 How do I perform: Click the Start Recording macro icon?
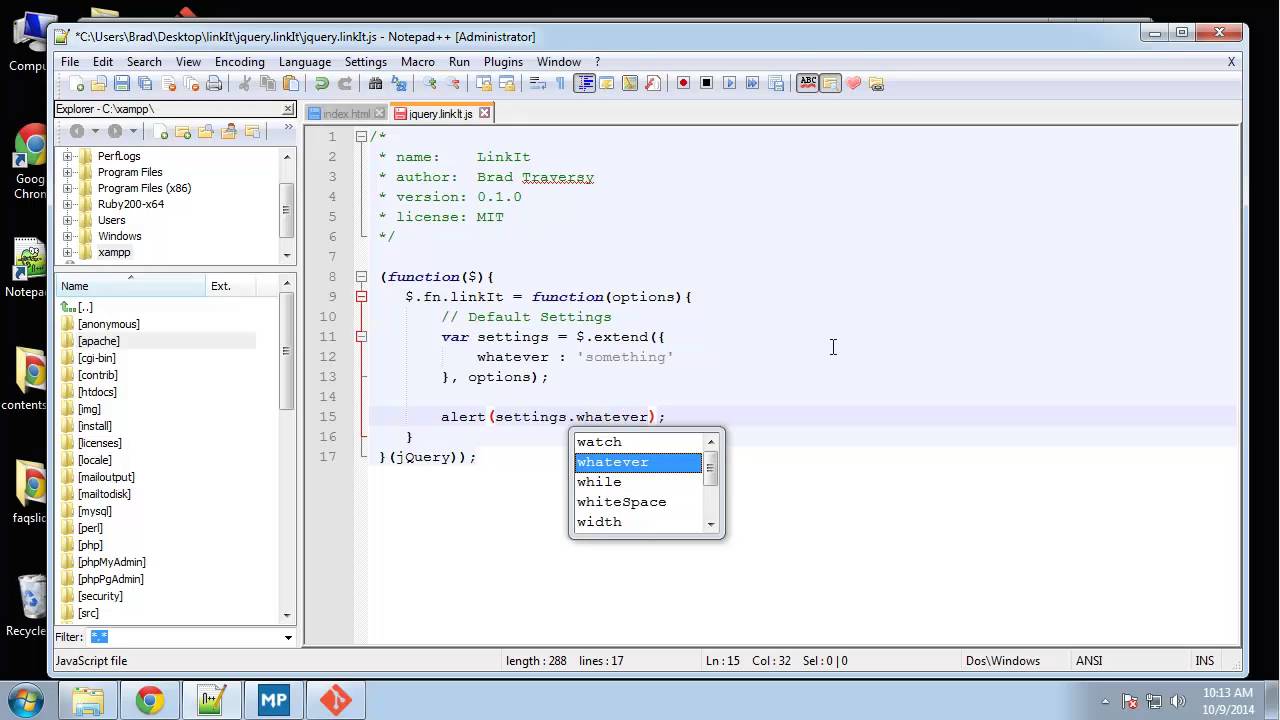click(683, 83)
